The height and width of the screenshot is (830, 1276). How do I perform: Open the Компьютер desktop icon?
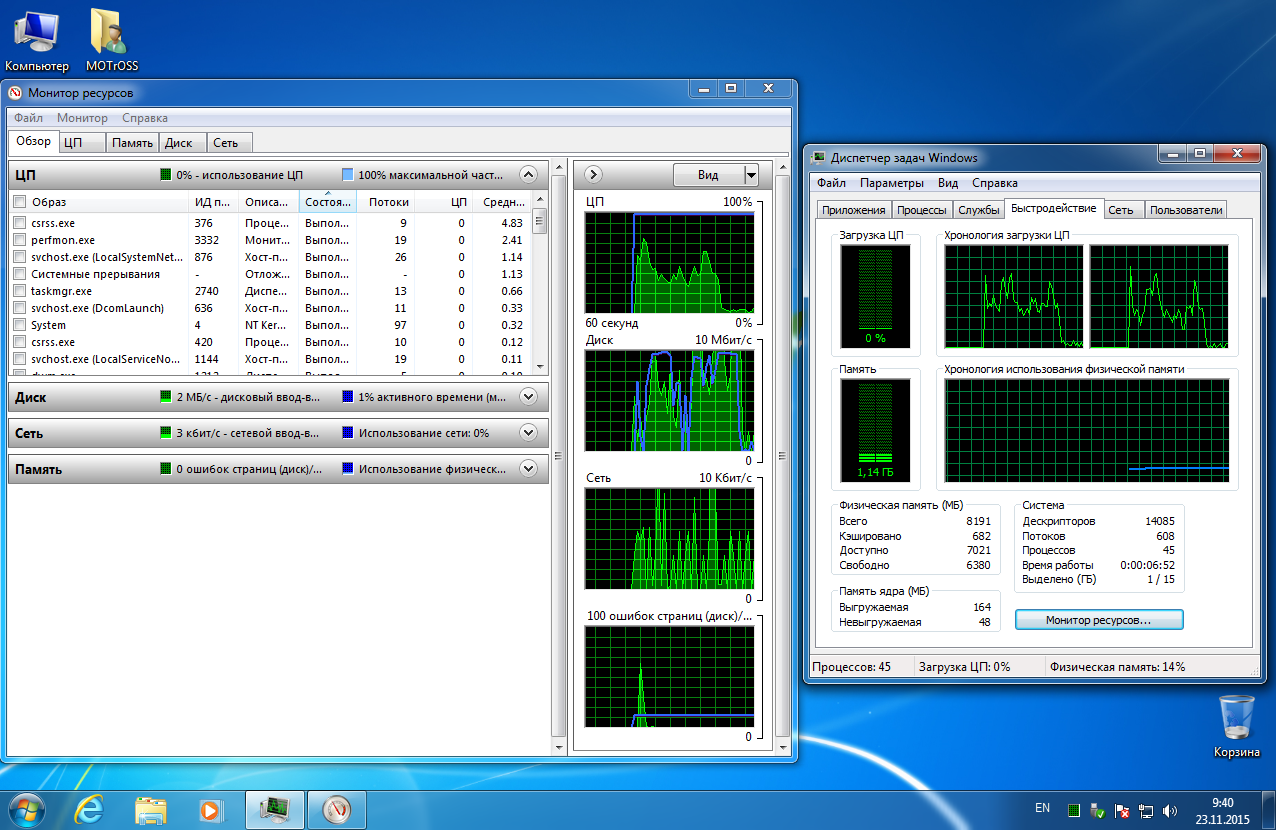click(36, 40)
